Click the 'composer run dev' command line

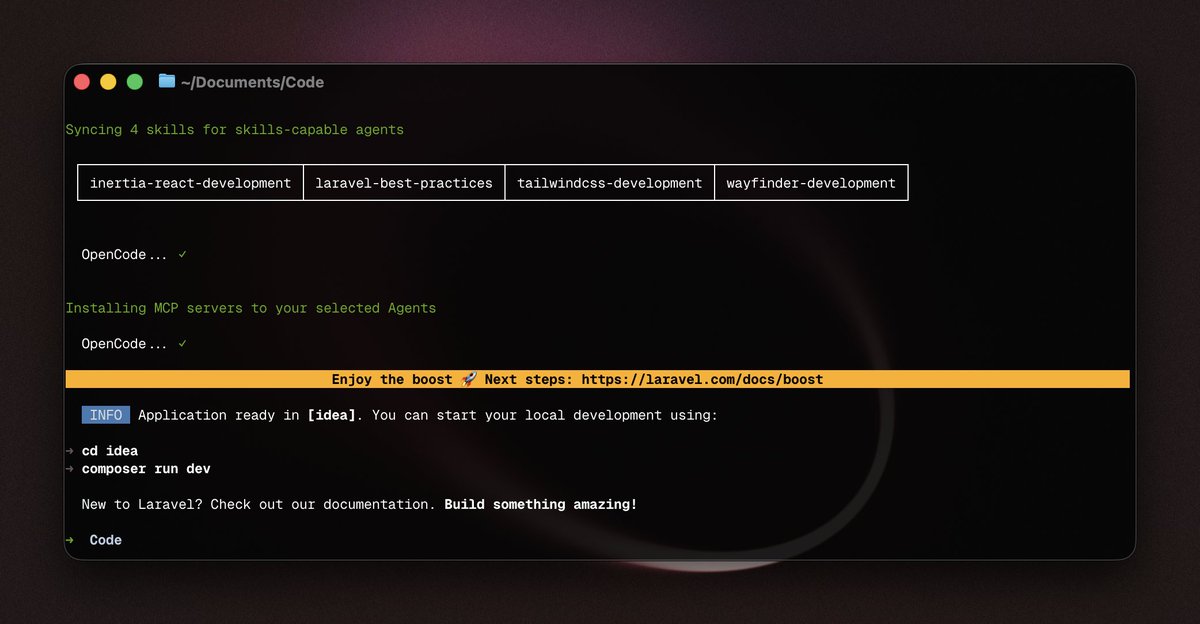146,469
